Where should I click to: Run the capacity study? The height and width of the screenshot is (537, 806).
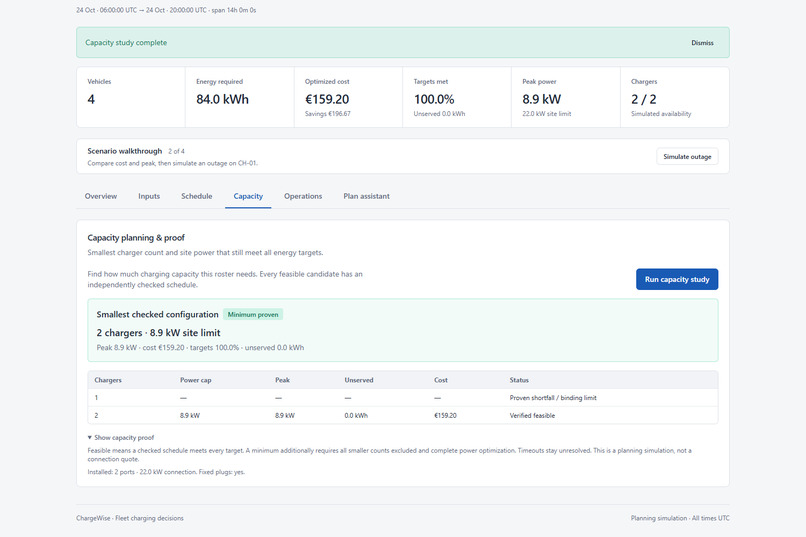(x=677, y=280)
